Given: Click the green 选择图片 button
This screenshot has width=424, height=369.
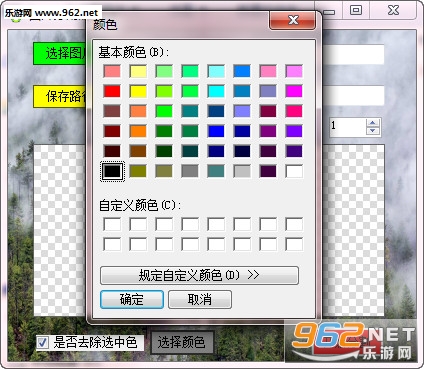Looking at the screenshot, I should (60, 53).
